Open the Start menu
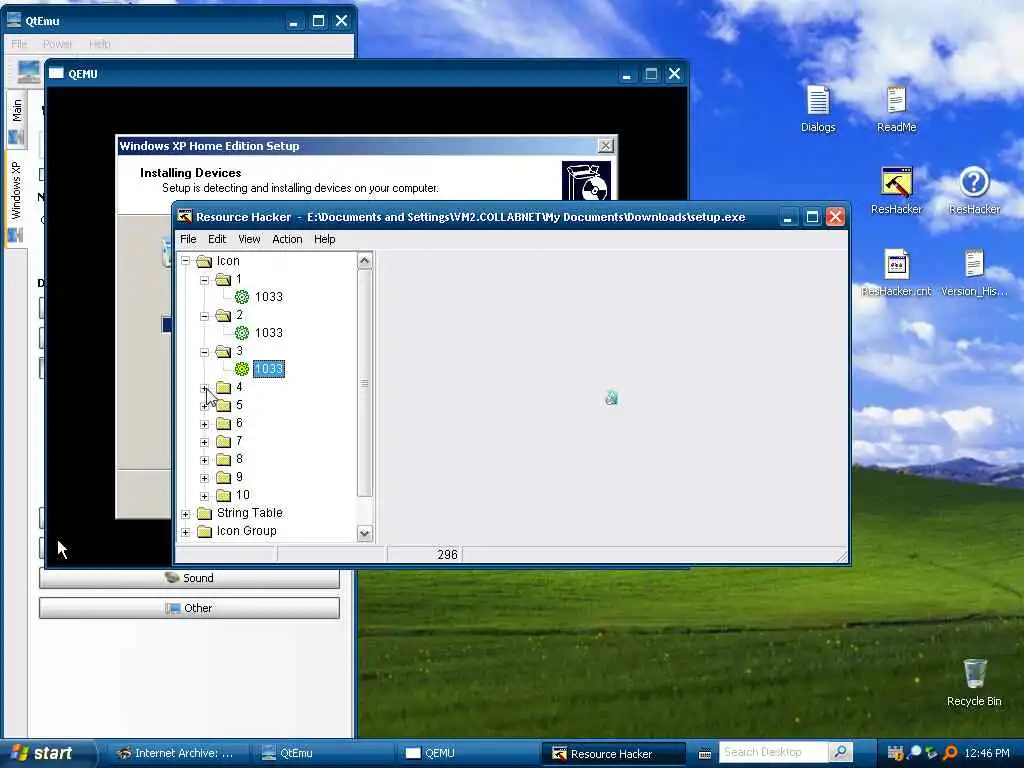The height and width of the screenshot is (768, 1024). tap(44, 753)
